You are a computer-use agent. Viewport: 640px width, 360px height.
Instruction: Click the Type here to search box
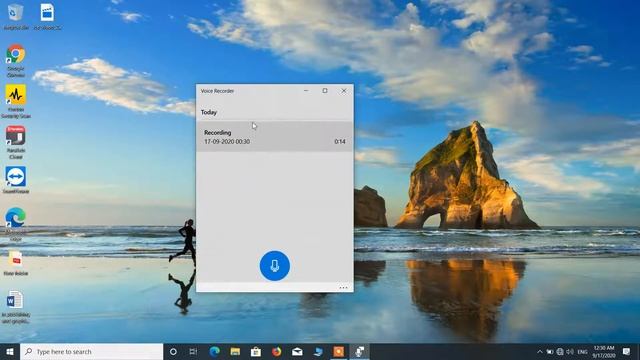91,351
